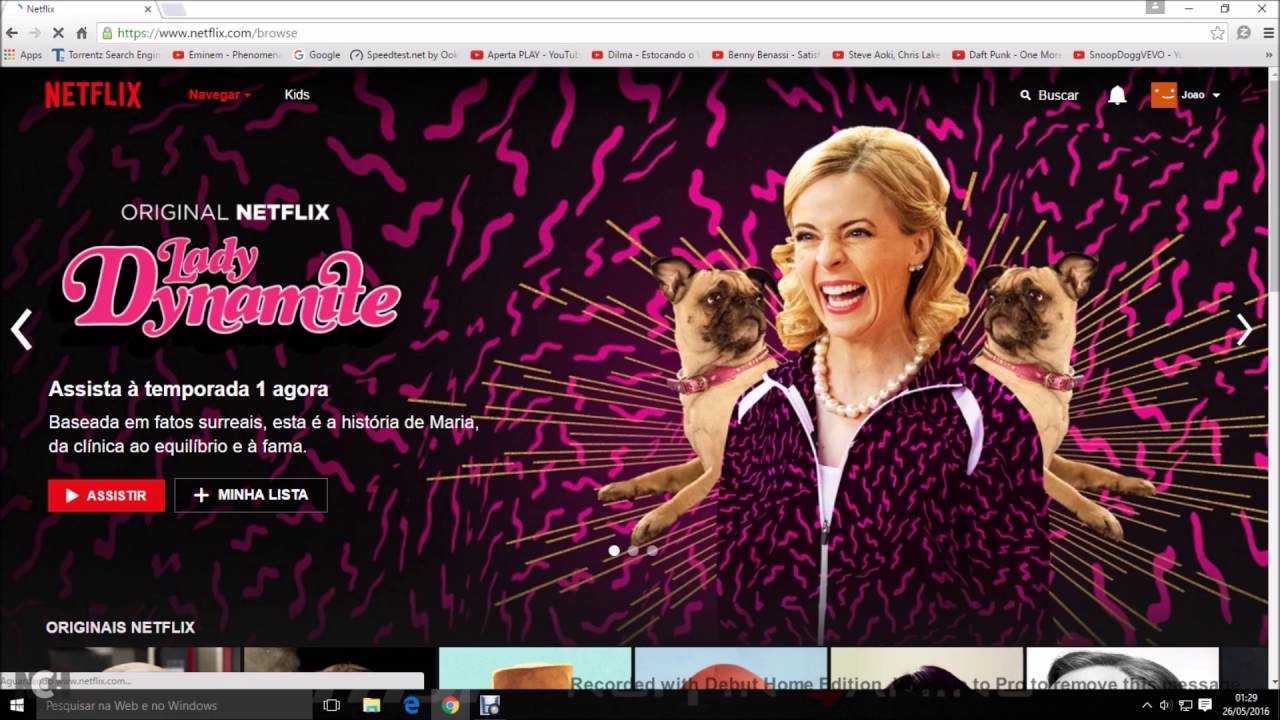This screenshot has height=720, width=1280.
Task: Open Chrome home page button
Action: 82,33
